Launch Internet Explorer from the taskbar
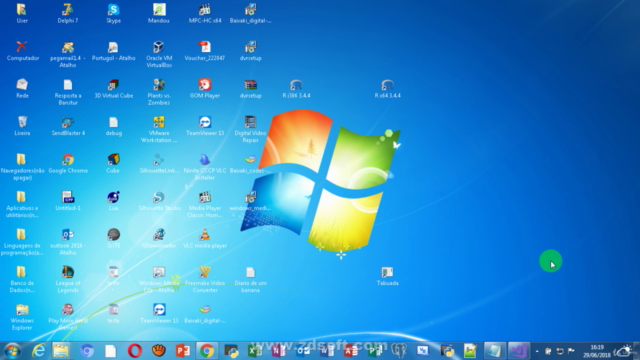 click(x=38, y=351)
